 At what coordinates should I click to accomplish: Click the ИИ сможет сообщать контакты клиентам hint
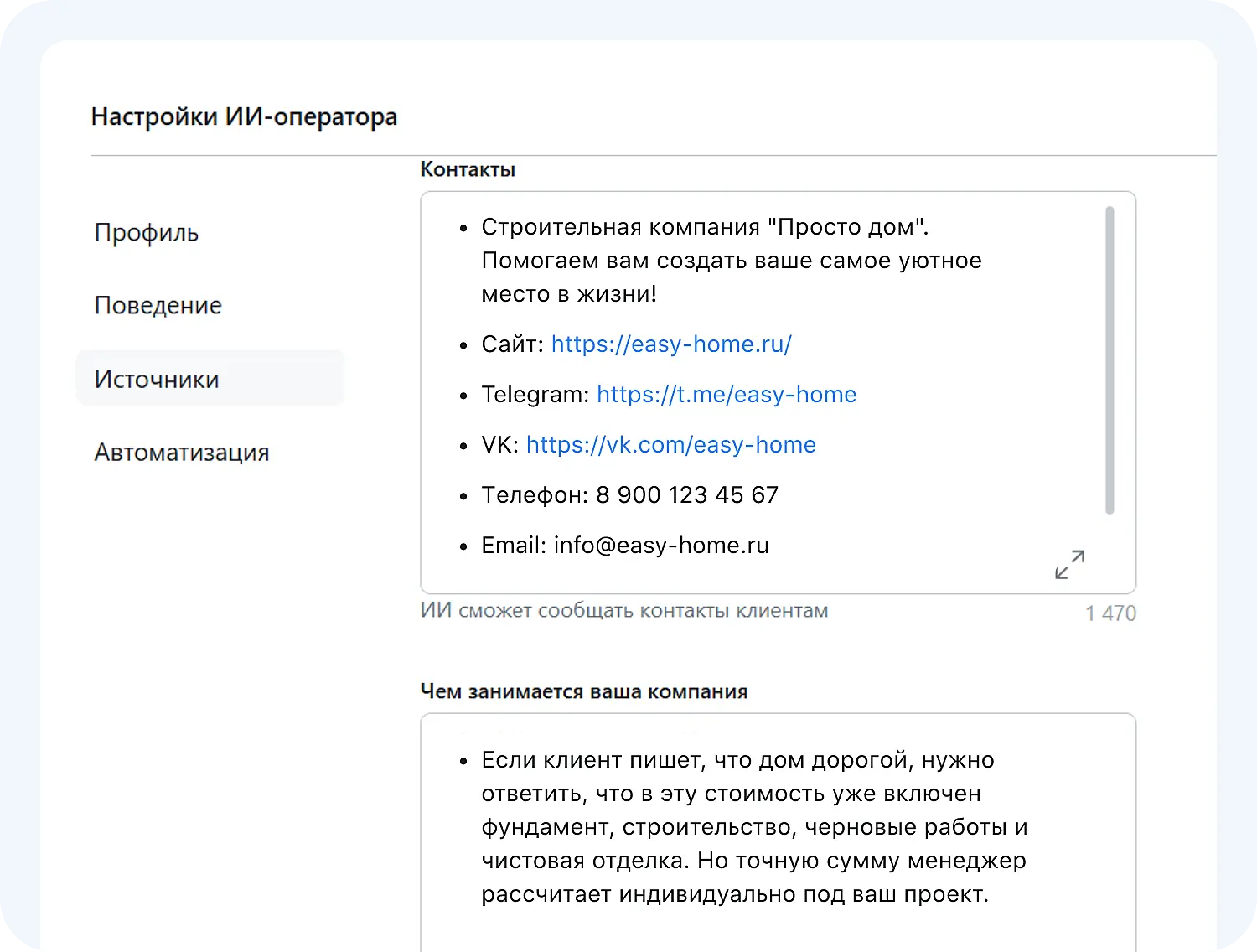point(624,611)
